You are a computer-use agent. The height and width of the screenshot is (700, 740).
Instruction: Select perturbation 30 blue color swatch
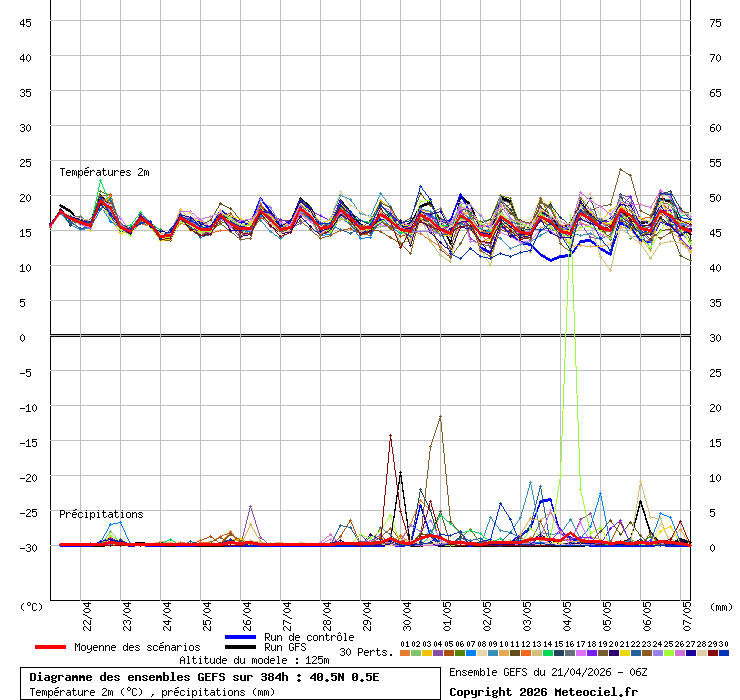click(x=724, y=653)
